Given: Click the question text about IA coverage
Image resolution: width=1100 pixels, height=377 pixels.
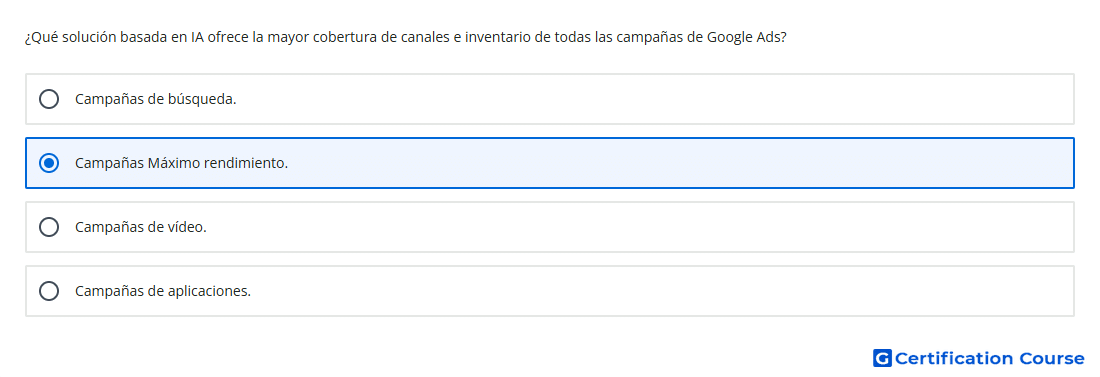Looking at the screenshot, I should pos(405,38).
